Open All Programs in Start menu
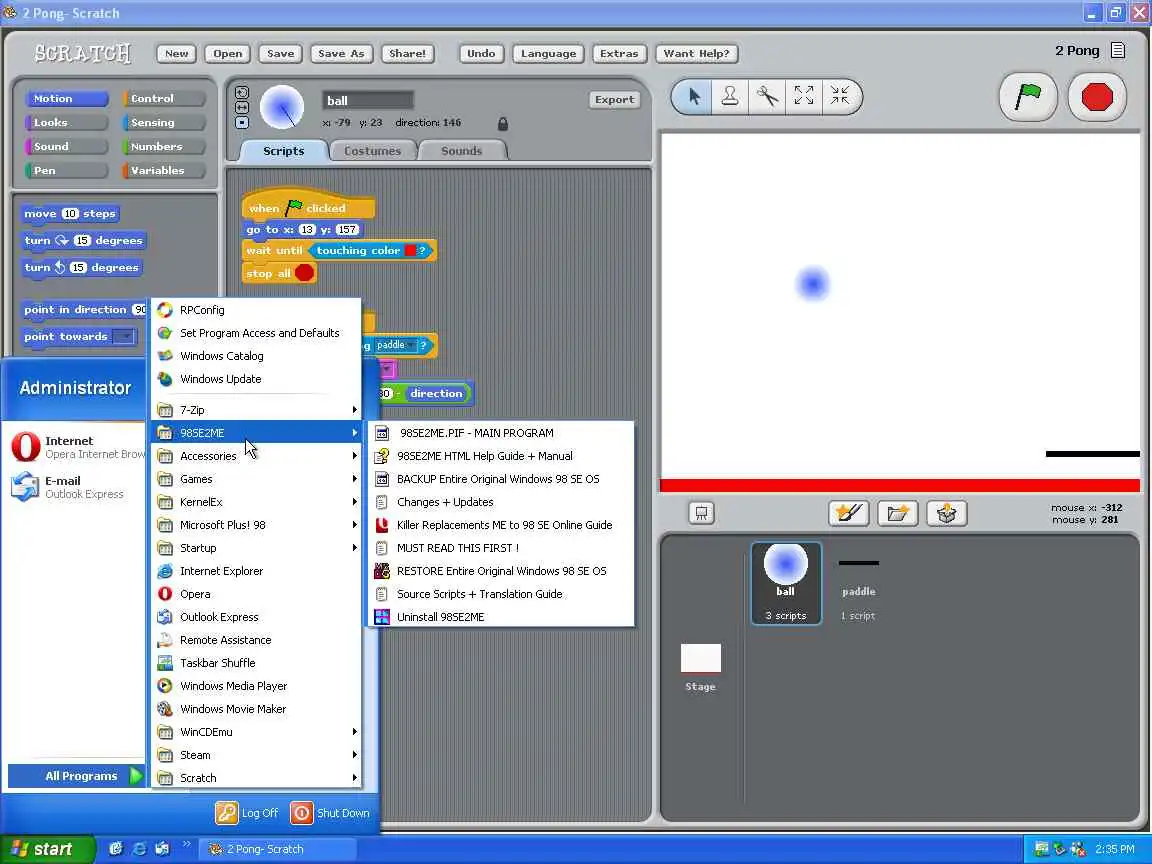 [x=76, y=776]
